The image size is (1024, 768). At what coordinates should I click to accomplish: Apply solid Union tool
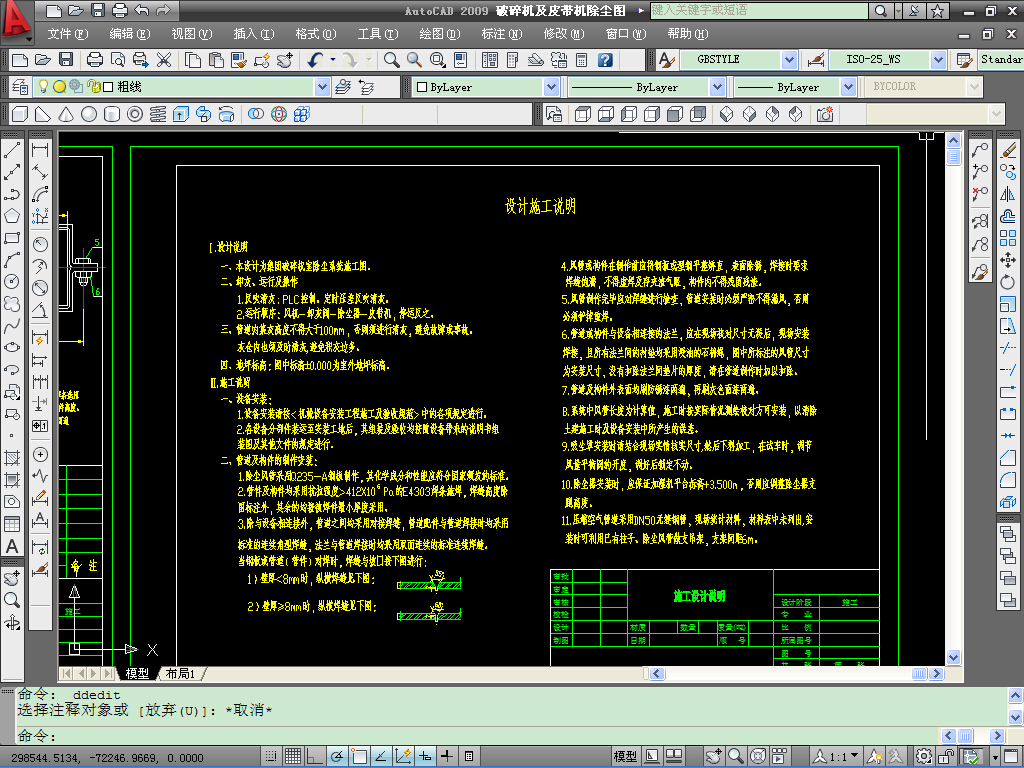255,114
